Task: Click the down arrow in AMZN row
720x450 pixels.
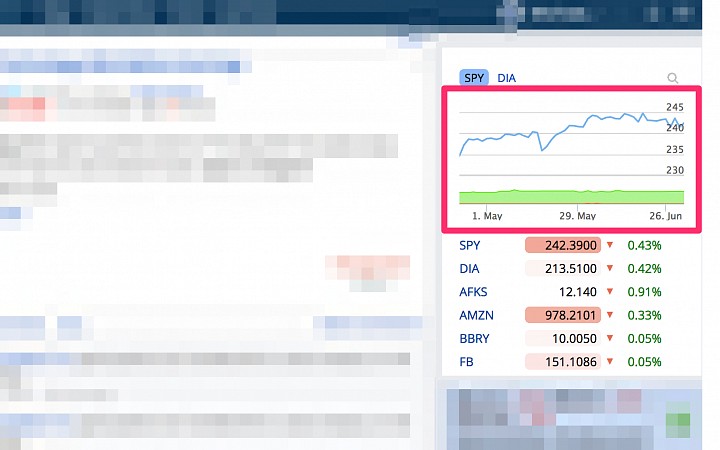Action: tap(610, 315)
